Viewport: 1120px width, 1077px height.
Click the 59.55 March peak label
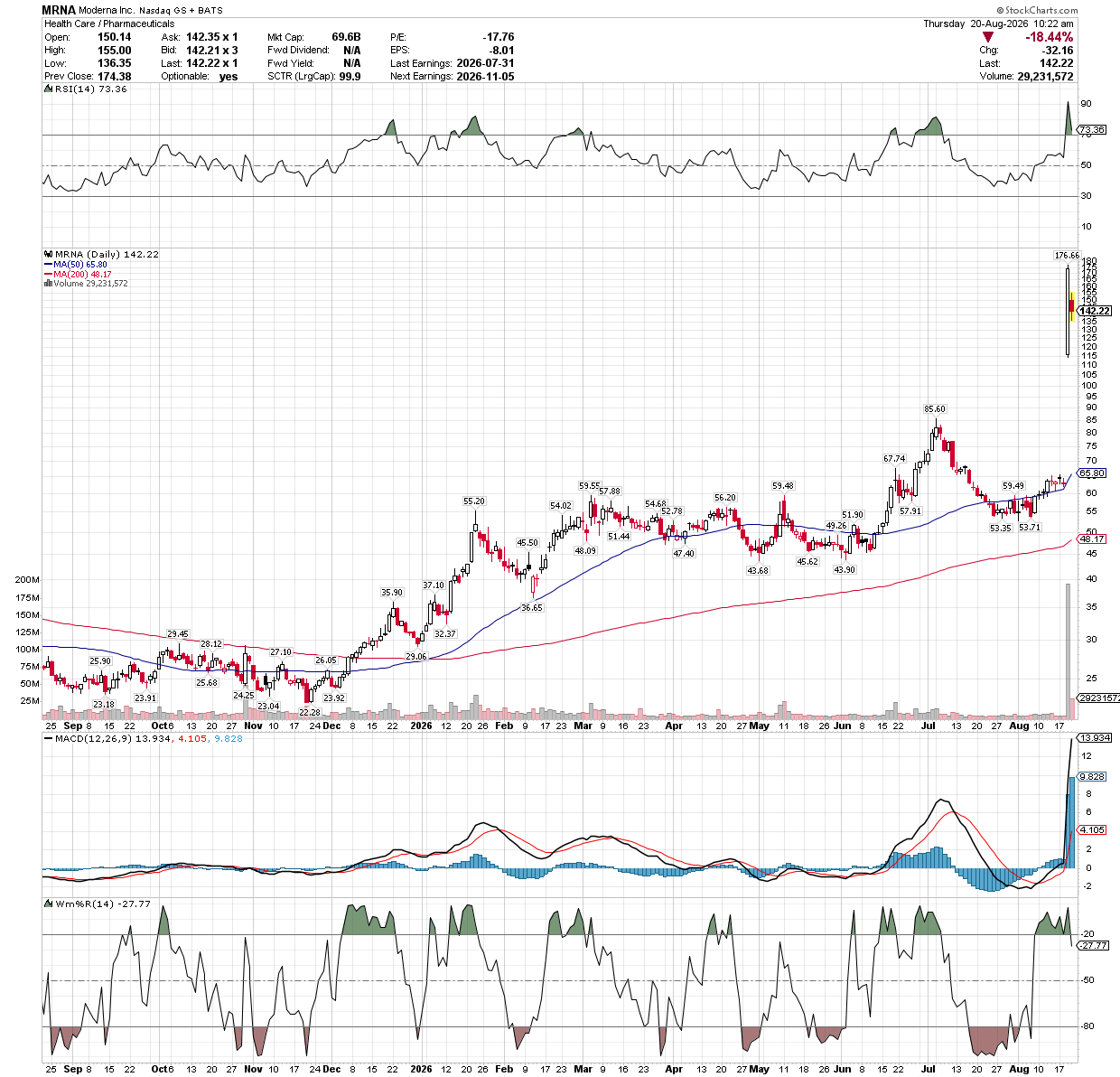[x=590, y=486]
